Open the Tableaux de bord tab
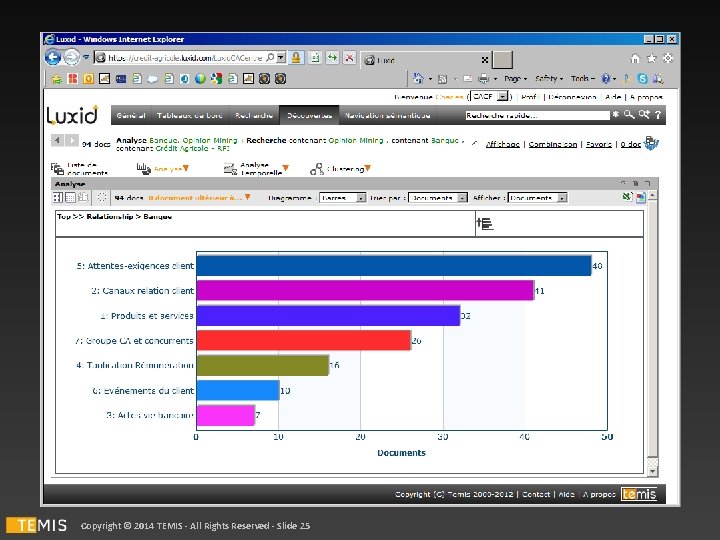 [x=190, y=115]
